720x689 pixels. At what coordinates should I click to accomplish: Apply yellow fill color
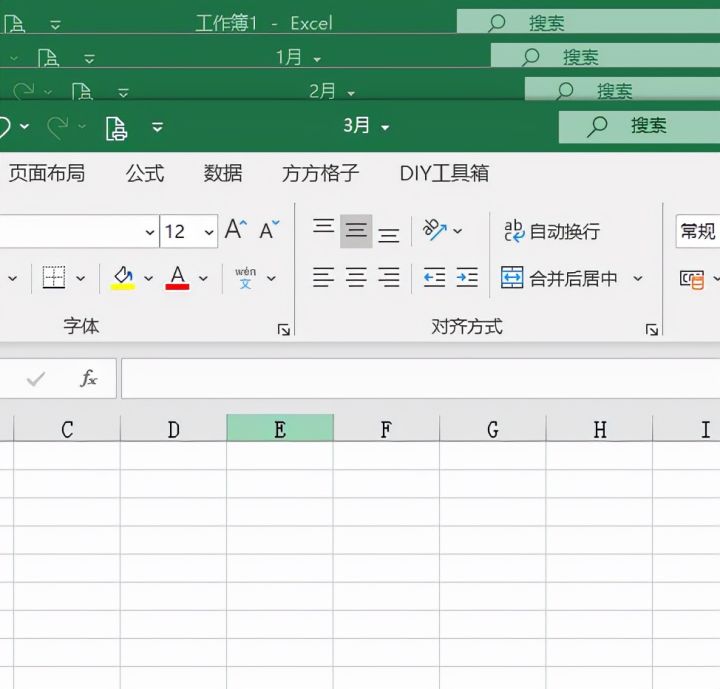click(123, 277)
